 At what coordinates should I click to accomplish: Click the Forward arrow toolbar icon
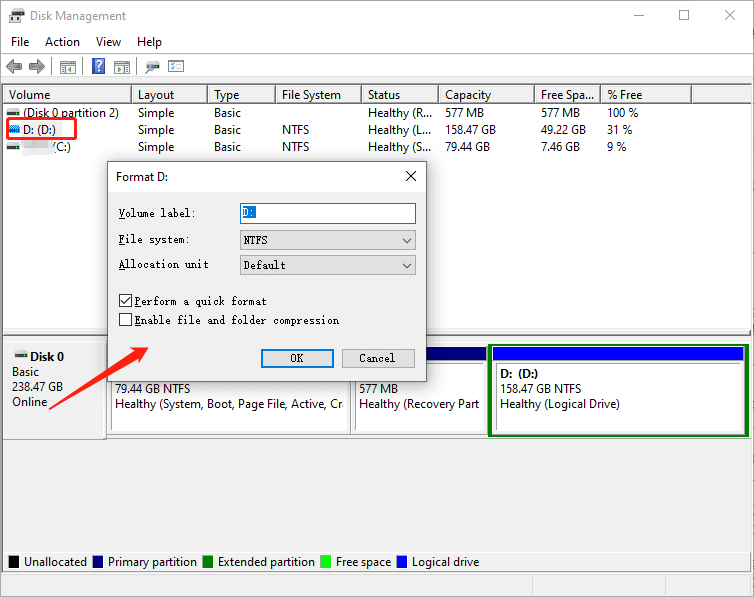(37, 67)
